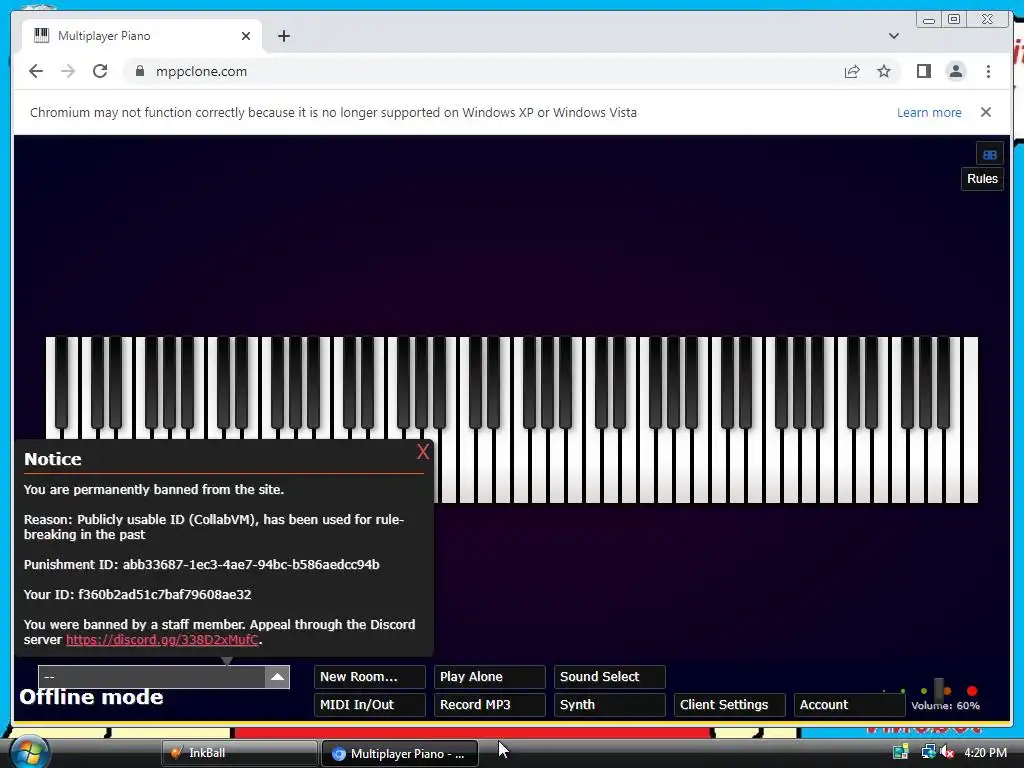Switch to InkBall in the taskbar
The width and height of the screenshot is (1024, 768).
tap(239, 753)
